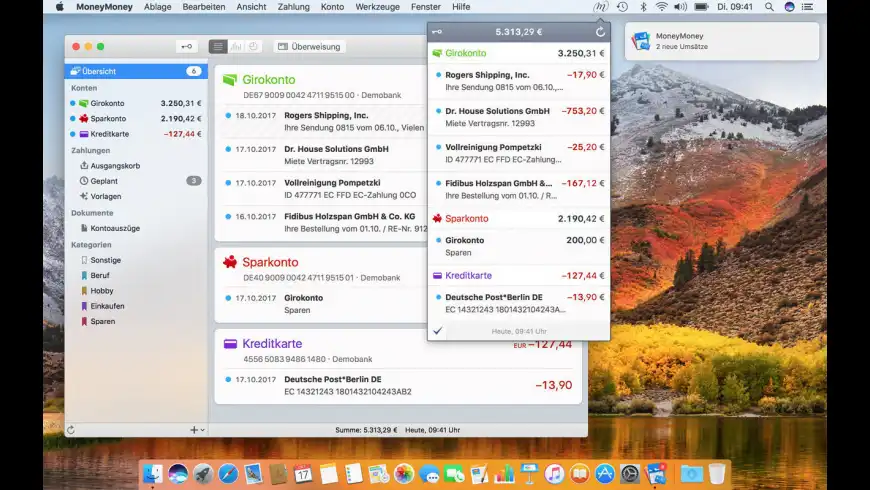The image size is (870, 490).
Task: Select the Kreditkarte account in the sidebar
Action: pyautogui.click(x=136, y=134)
